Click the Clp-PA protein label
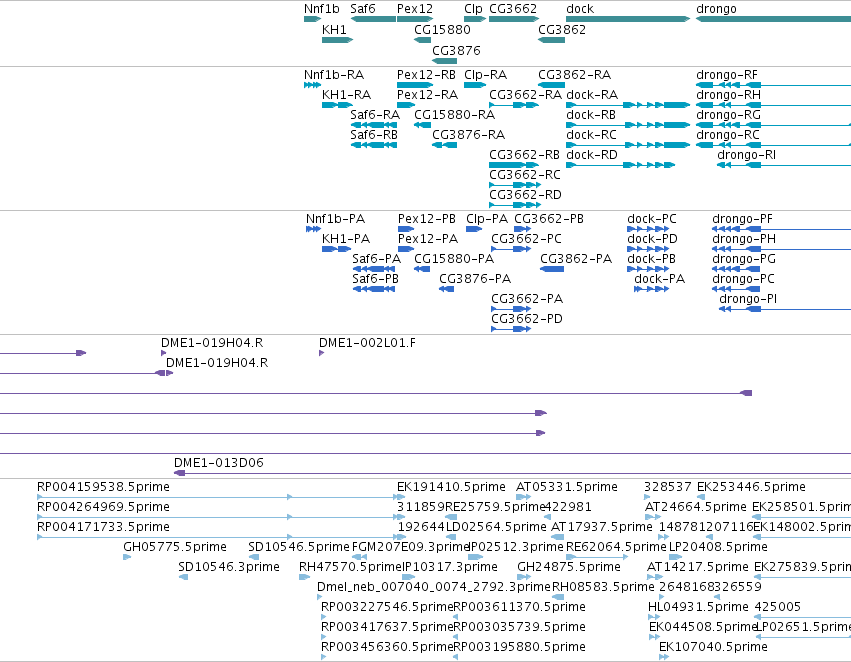Screen dimensions: 851x662 click(487, 219)
